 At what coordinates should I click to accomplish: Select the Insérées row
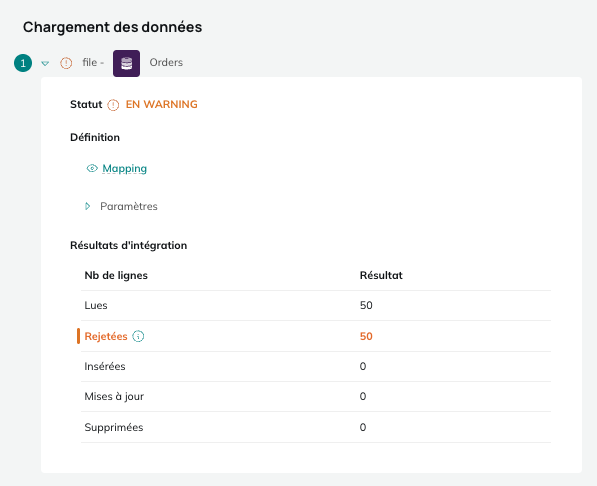(x=316, y=366)
